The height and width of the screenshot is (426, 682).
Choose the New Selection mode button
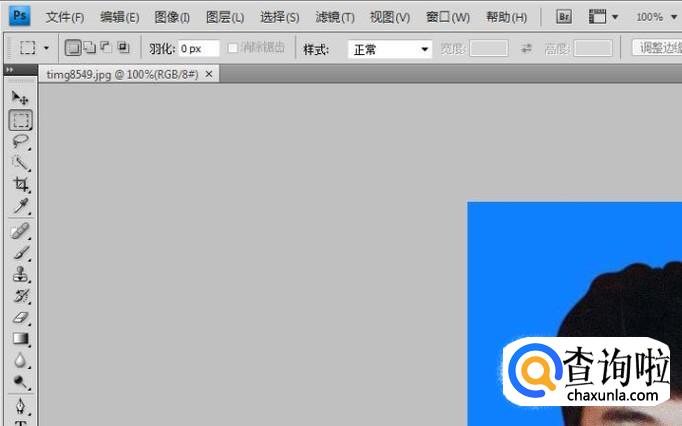73,48
